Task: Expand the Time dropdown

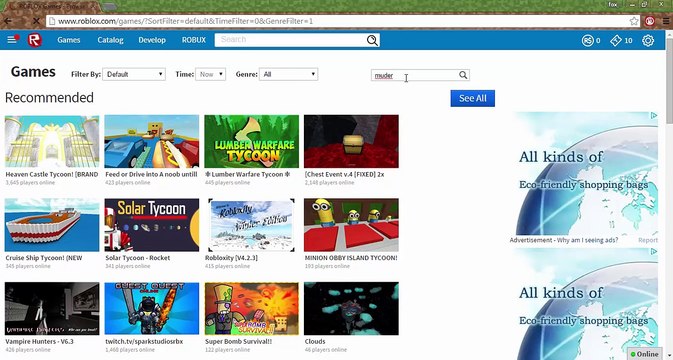Action: click(210, 74)
